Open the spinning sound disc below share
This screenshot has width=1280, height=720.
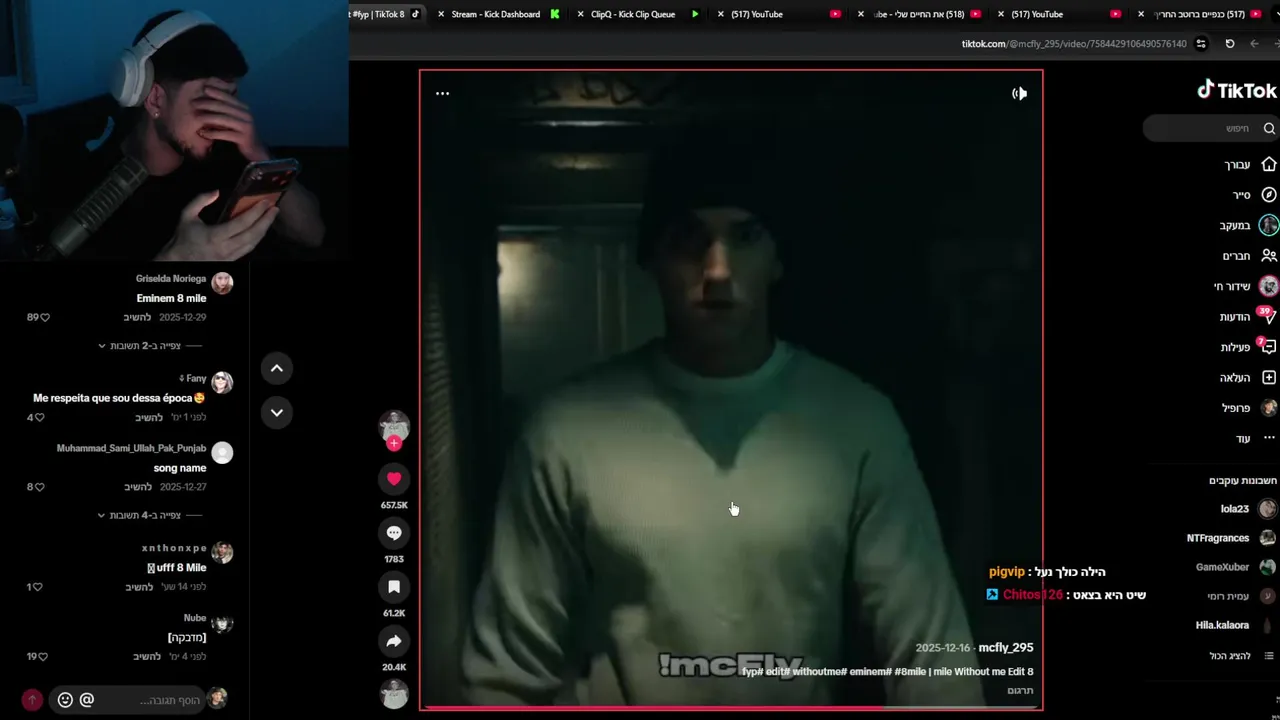(x=394, y=693)
